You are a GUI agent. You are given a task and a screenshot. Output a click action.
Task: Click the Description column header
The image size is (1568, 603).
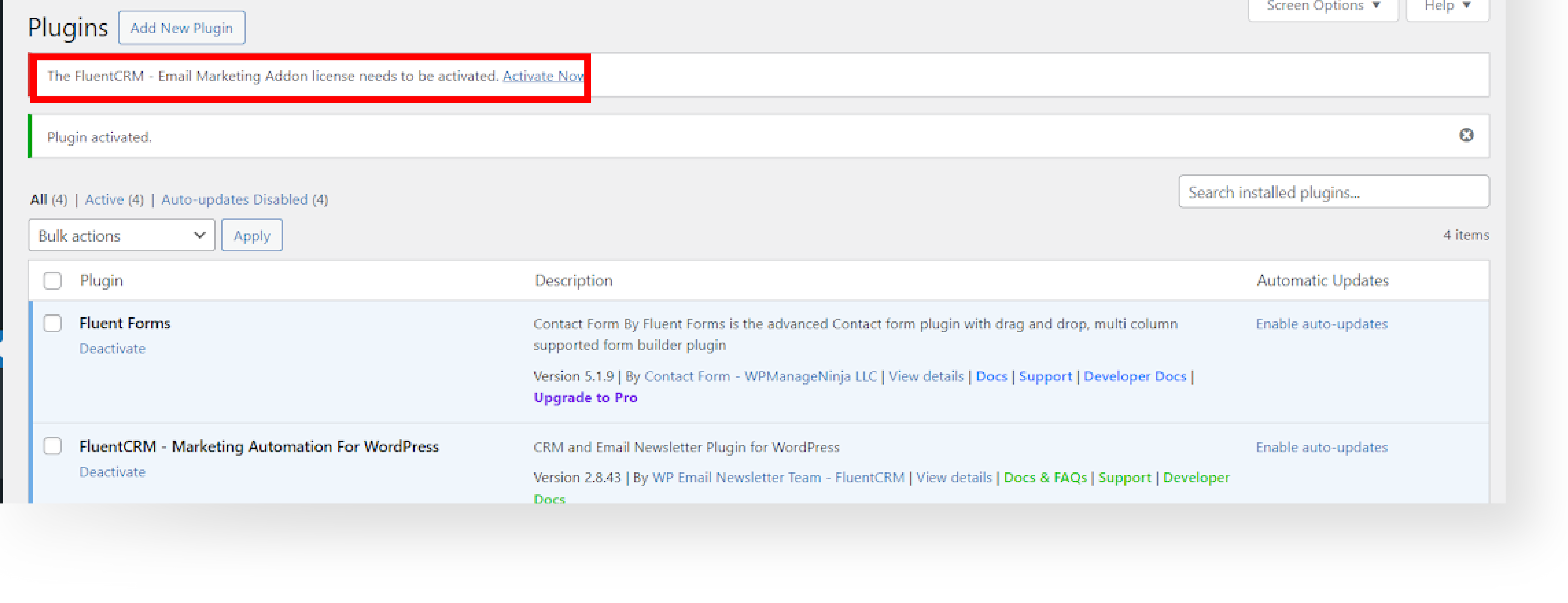pyautogui.click(x=573, y=281)
